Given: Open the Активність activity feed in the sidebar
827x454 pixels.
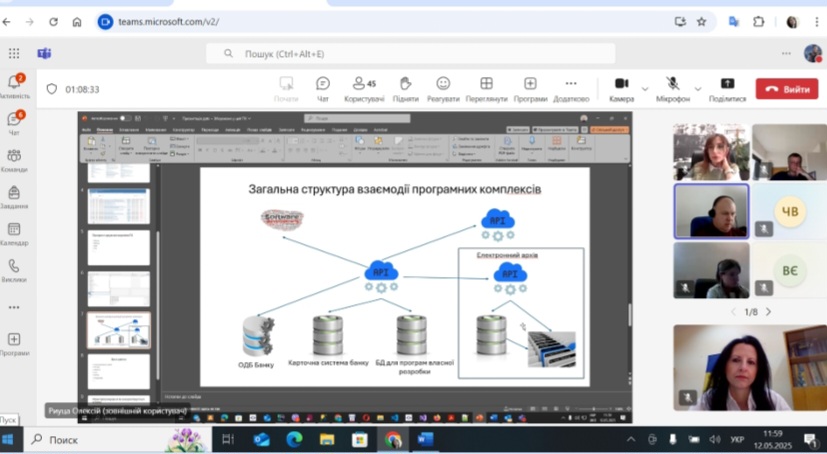Looking at the screenshot, I should (14, 86).
